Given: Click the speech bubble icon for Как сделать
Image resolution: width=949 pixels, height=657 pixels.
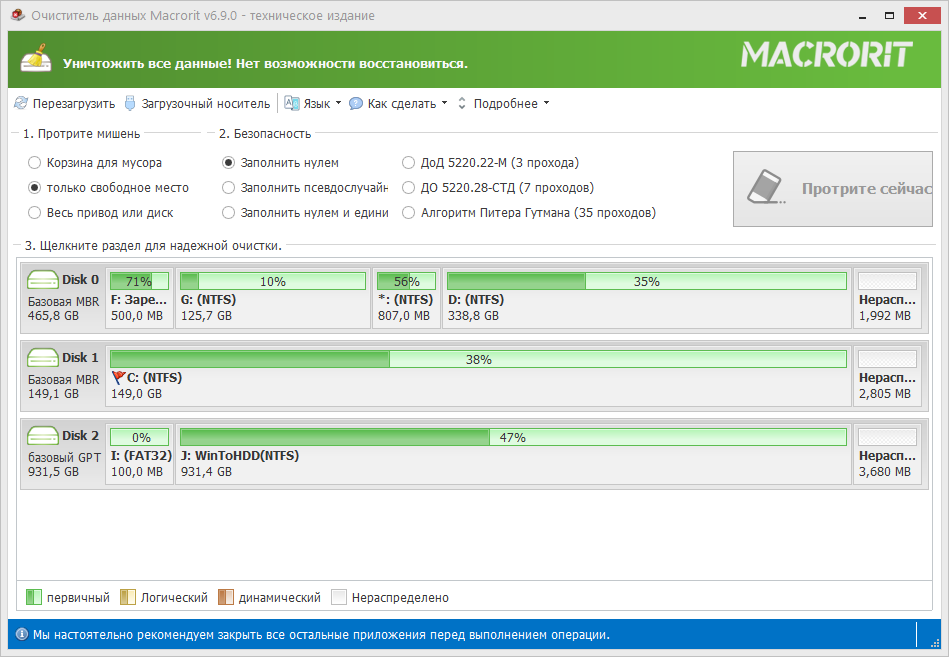Looking at the screenshot, I should 356,103.
